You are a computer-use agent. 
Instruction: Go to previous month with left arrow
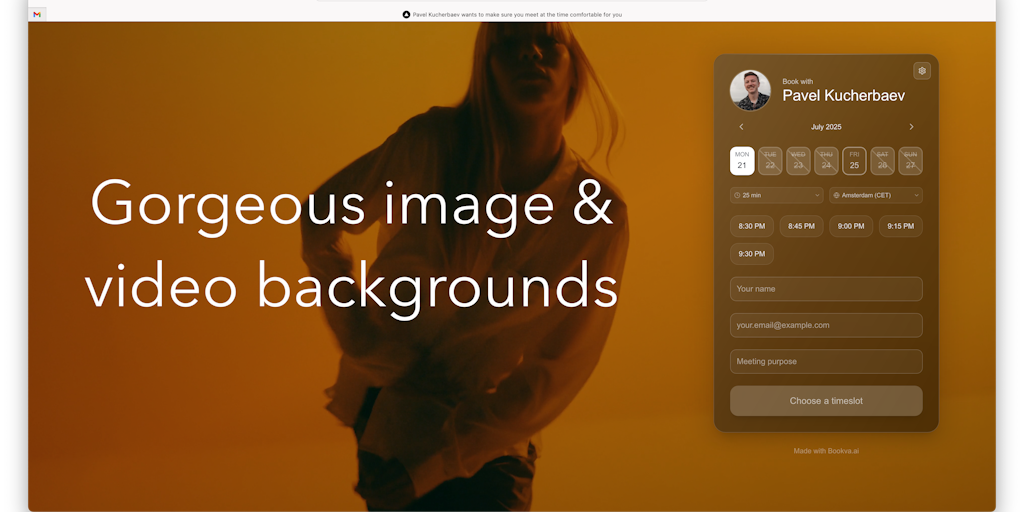(741, 127)
